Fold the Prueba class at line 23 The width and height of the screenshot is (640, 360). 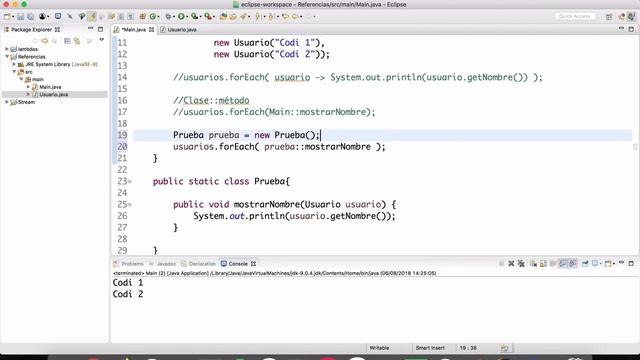click(x=130, y=181)
